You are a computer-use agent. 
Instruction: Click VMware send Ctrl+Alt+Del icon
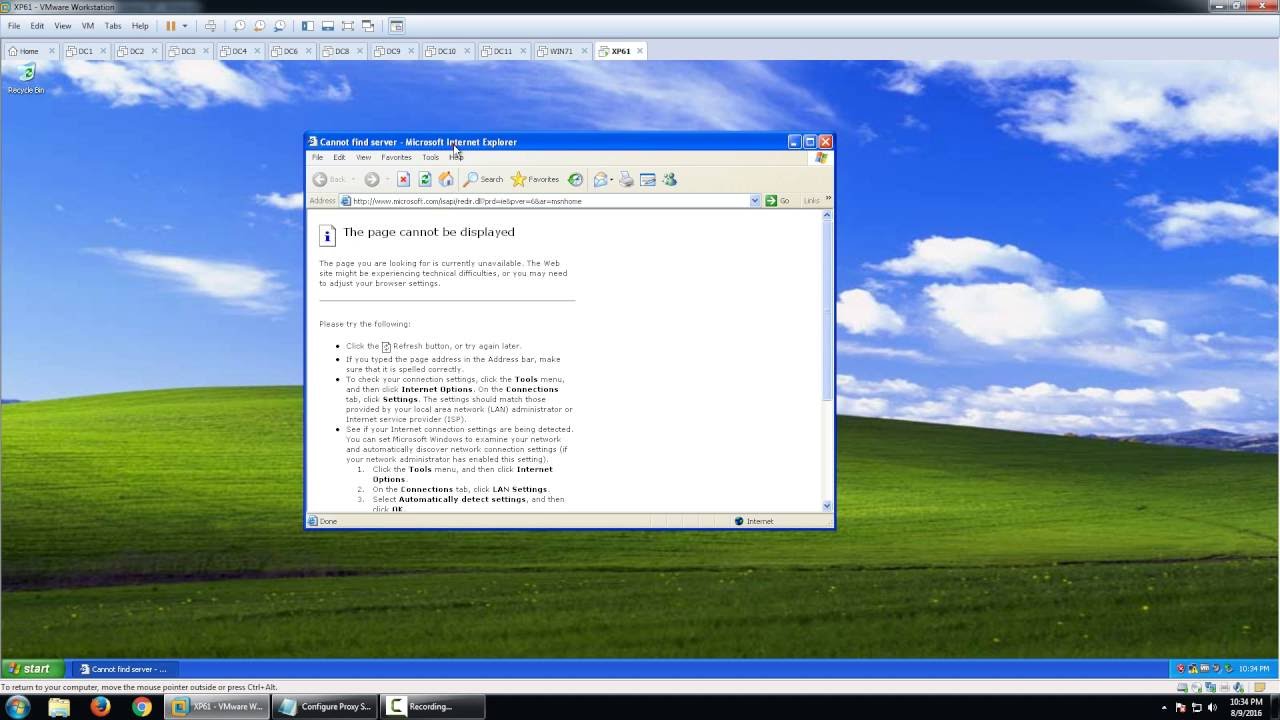[210, 26]
